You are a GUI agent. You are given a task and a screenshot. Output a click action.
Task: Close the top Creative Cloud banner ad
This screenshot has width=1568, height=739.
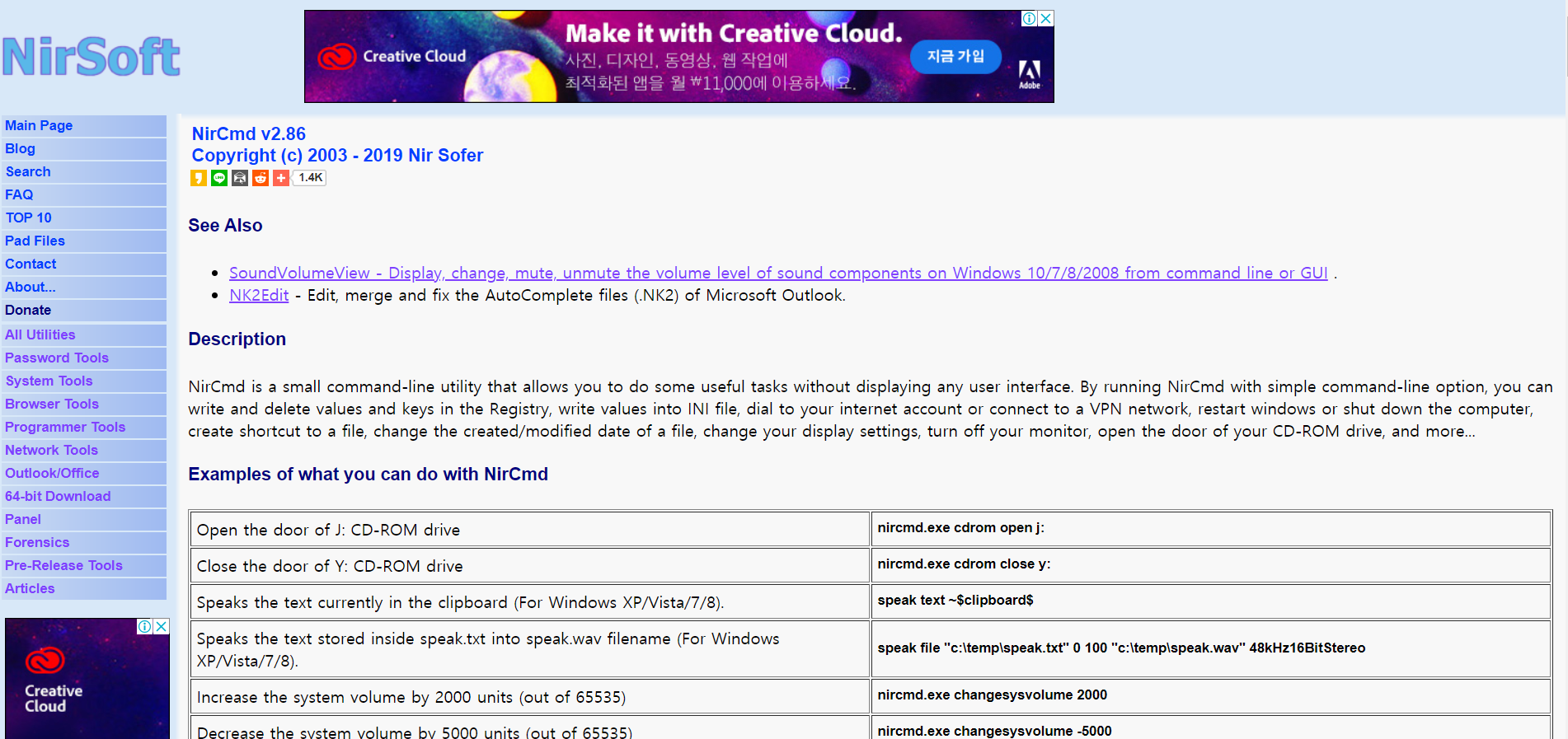(1045, 18)
